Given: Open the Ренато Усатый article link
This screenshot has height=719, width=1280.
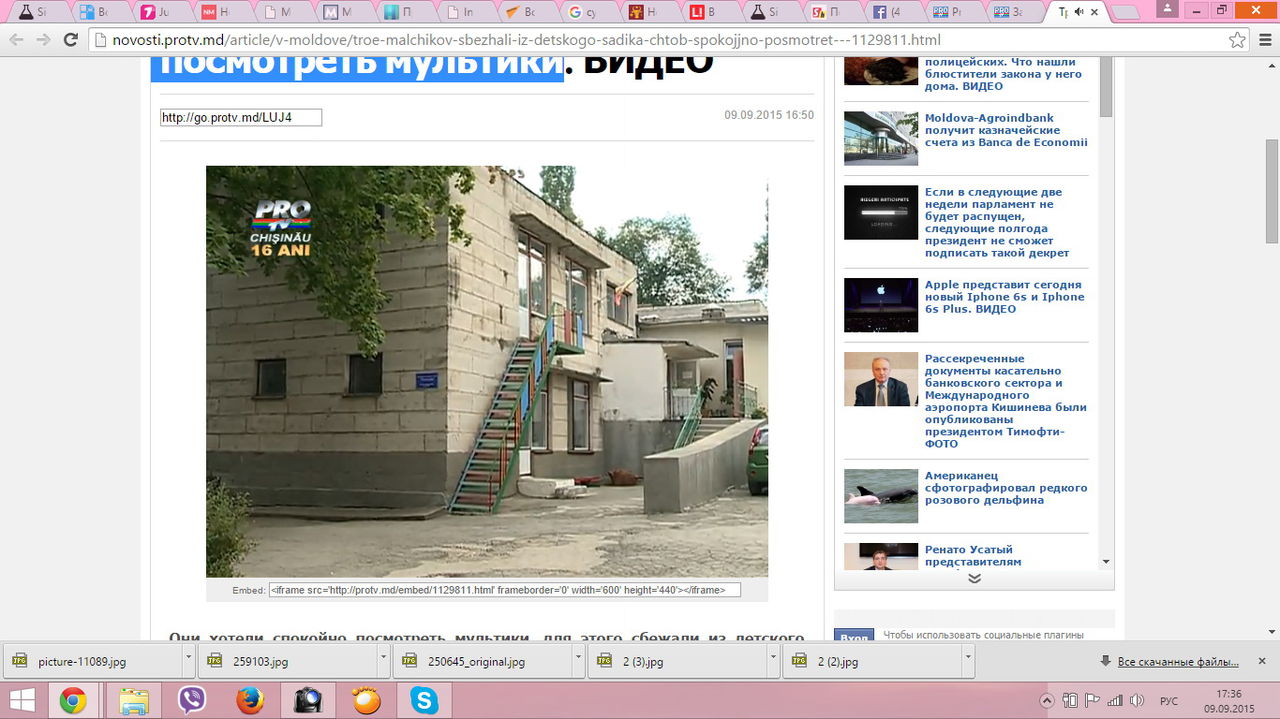Looking at the screenshot, I should tap(973, 556).
